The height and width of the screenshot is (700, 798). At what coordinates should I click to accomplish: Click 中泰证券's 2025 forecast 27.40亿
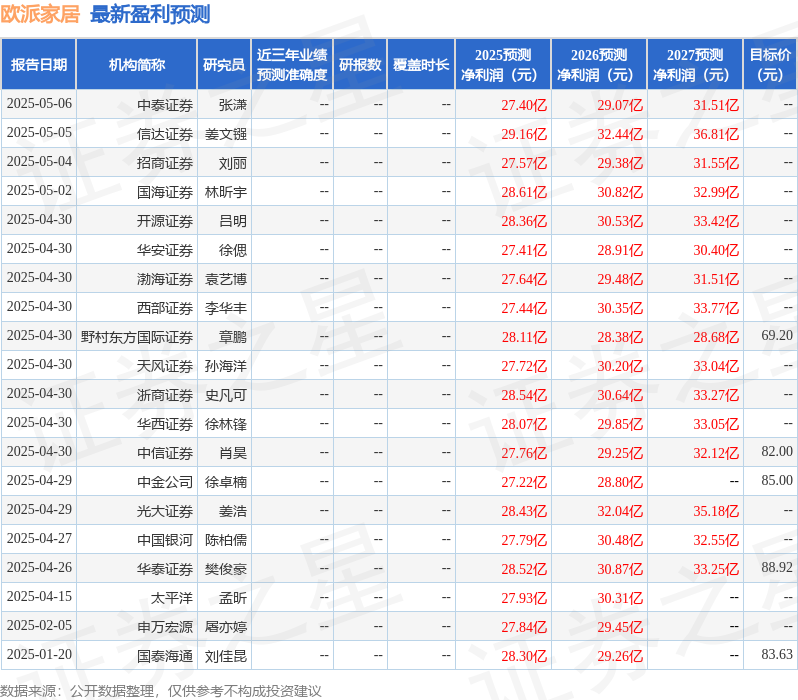(x=524, y=105)
